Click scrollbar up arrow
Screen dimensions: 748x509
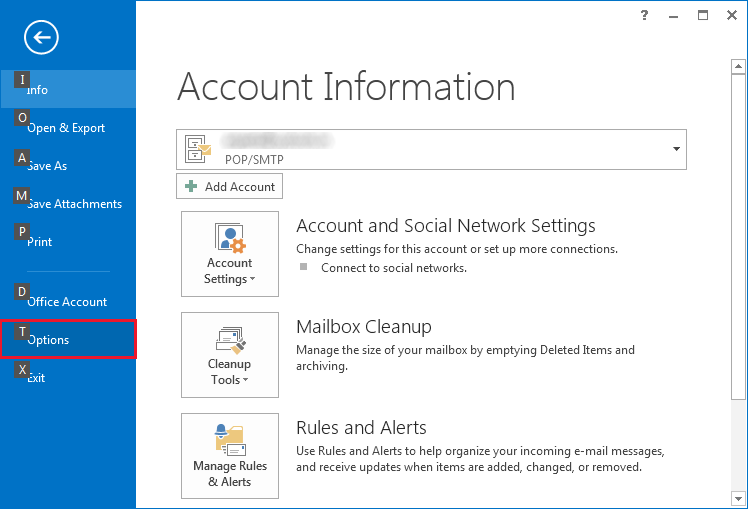[x=738, y=66]
